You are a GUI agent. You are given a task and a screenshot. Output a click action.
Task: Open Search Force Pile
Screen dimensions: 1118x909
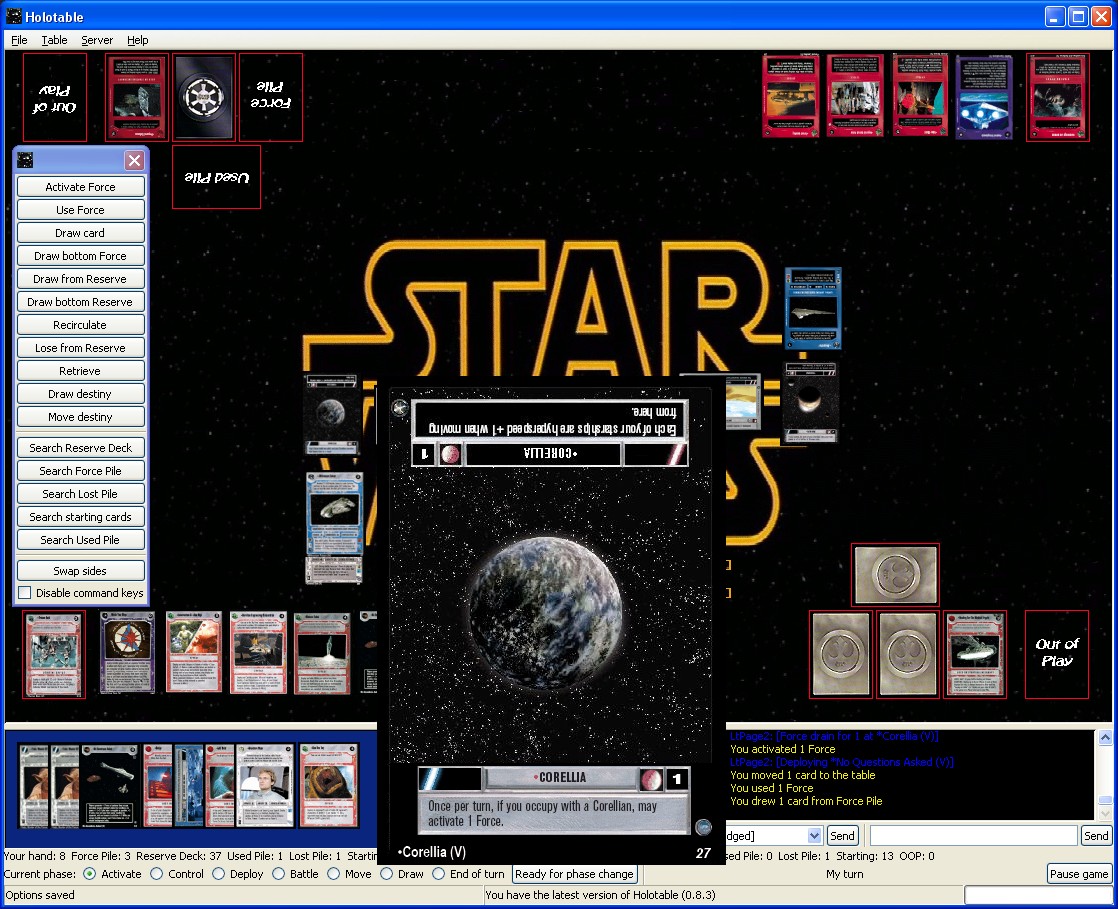[81, 471]
